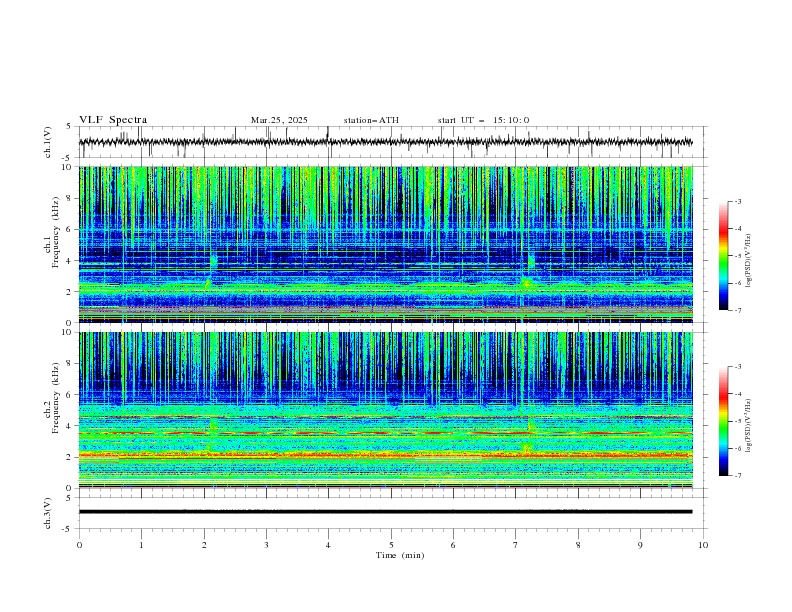Click the date 'Mar.25, 2025'
The width and height of the screenshot is (792, 612).
[279, 120]
